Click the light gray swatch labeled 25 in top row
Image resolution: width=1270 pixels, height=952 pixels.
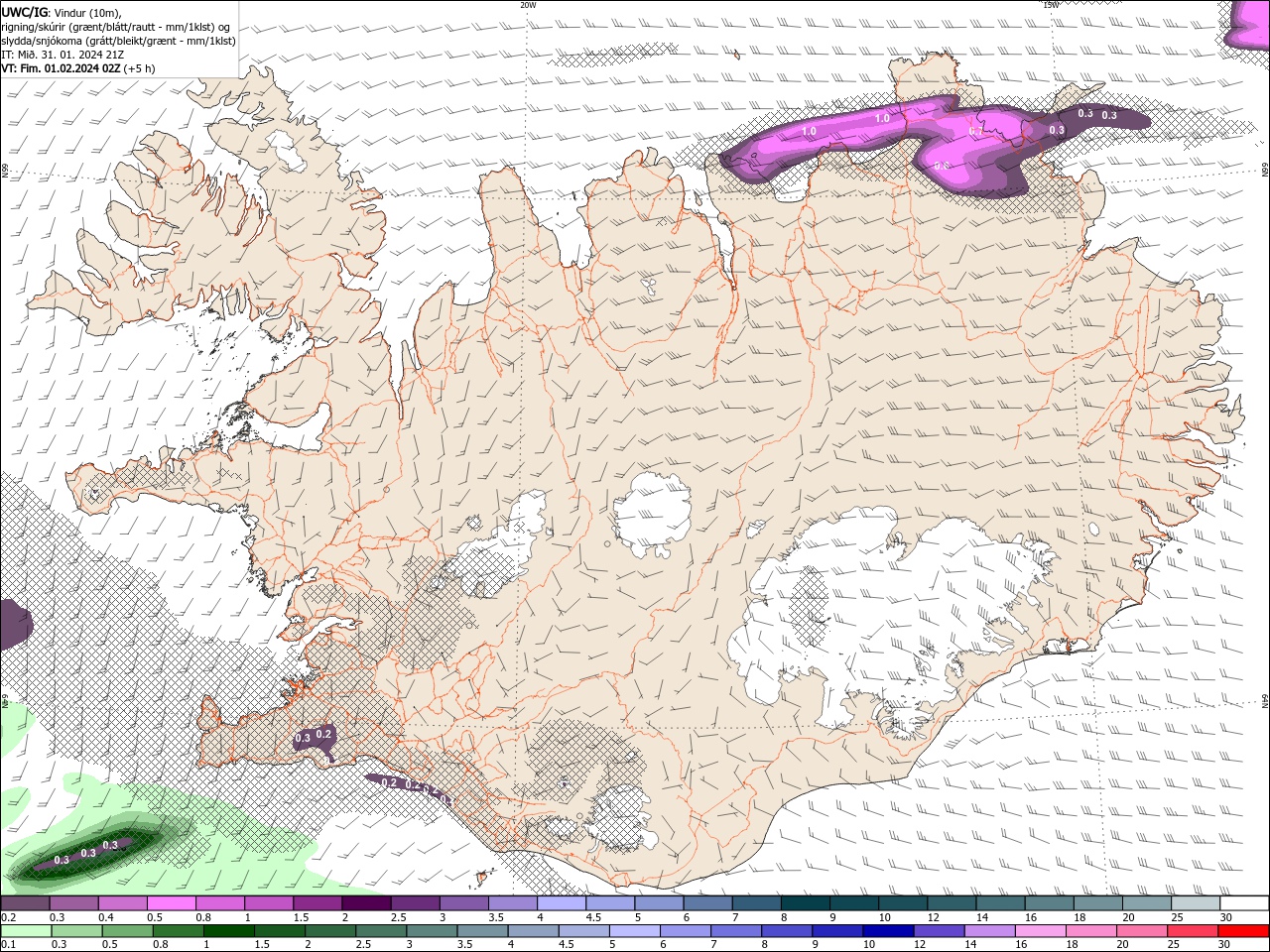1196,903
